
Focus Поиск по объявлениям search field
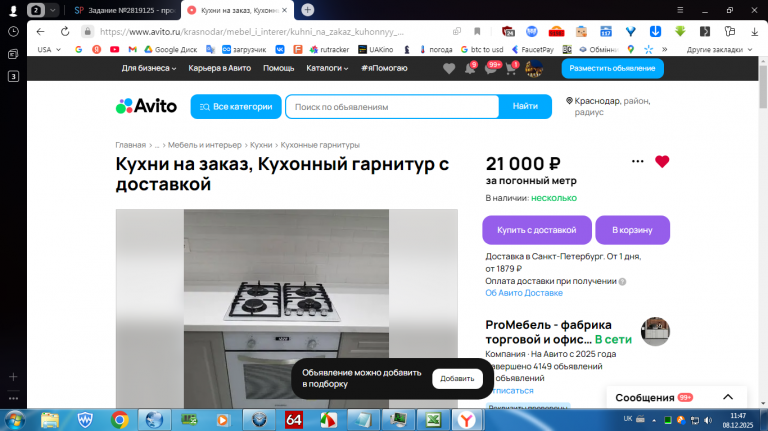coord(392,106)
